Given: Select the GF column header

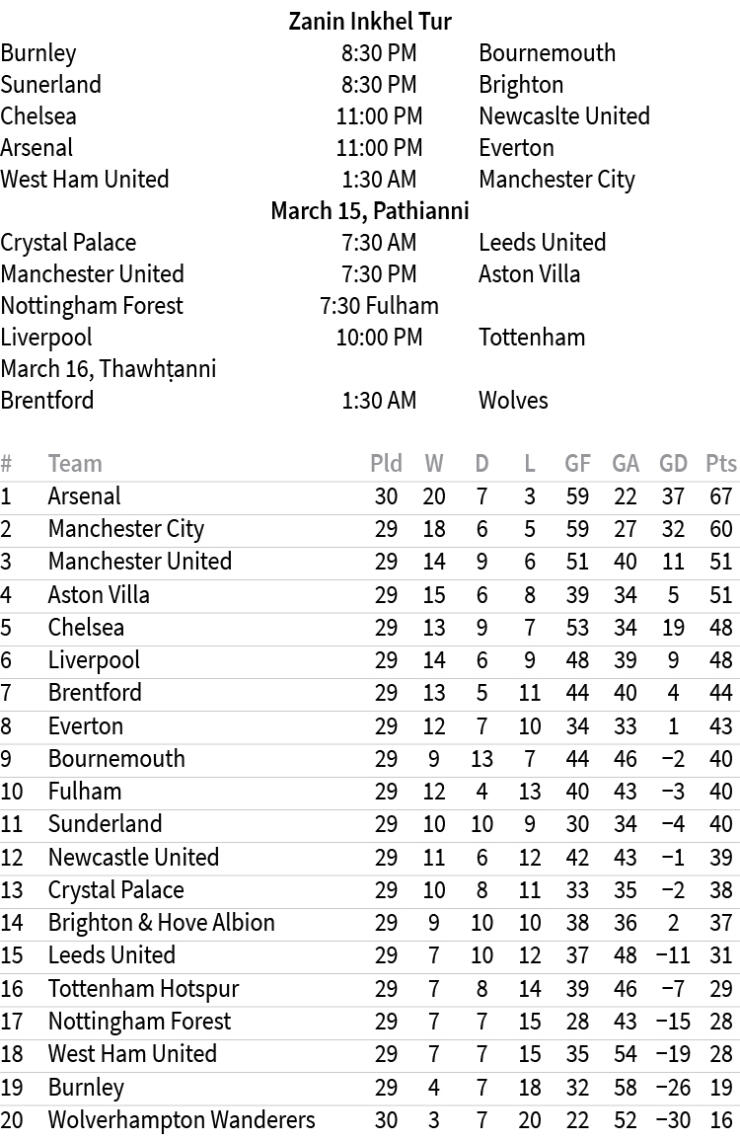Looking at the screenshot, I should (x=577, y=464).
